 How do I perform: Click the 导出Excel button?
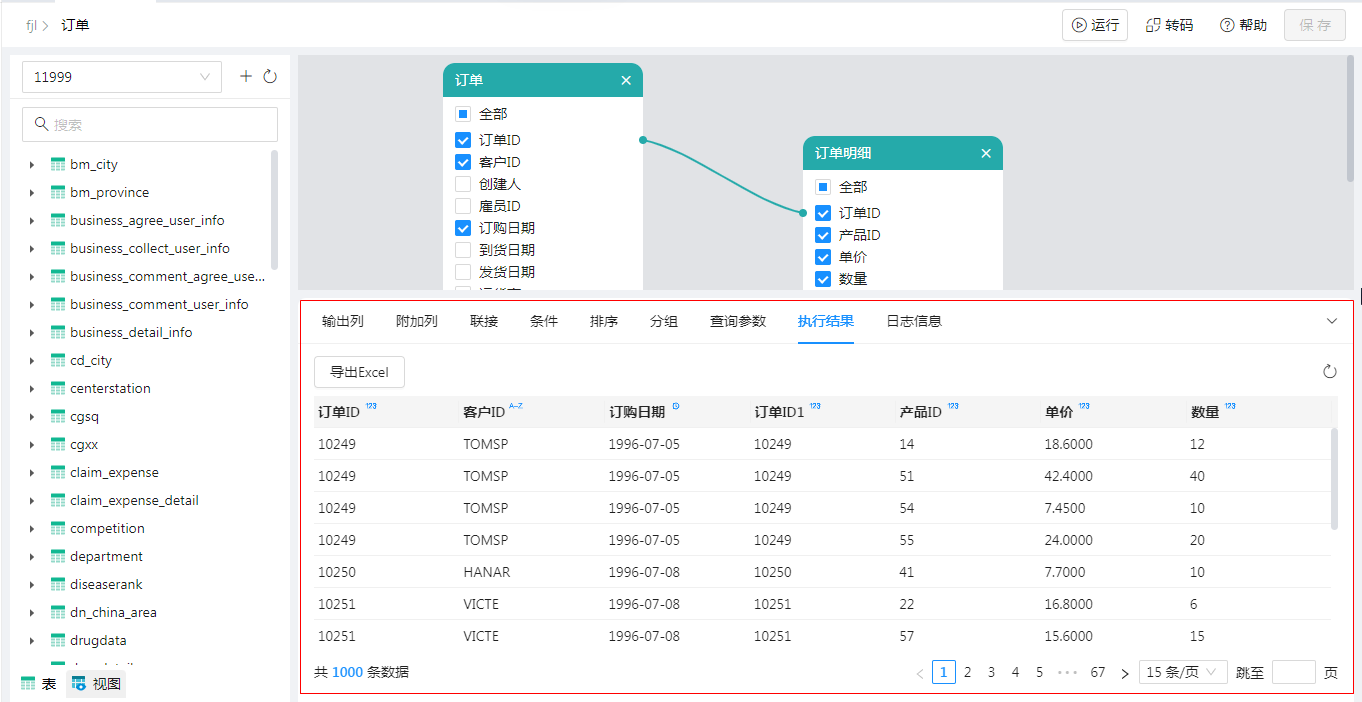point(359,372)
